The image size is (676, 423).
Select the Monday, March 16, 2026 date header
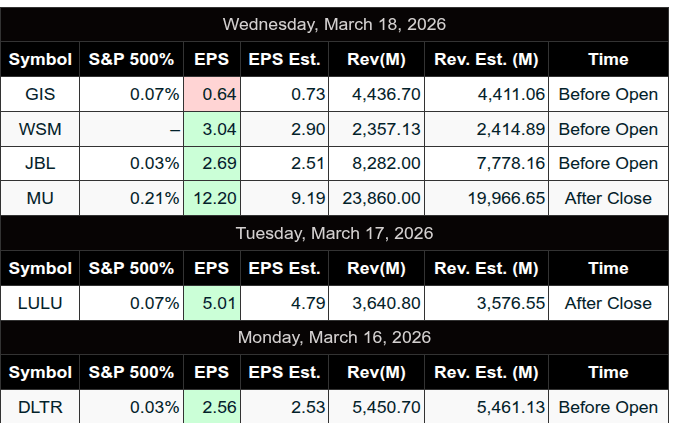334,337
